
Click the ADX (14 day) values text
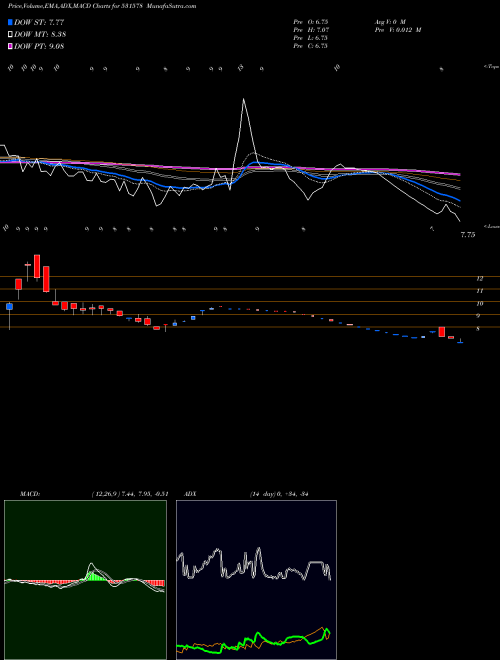(279, 494)
